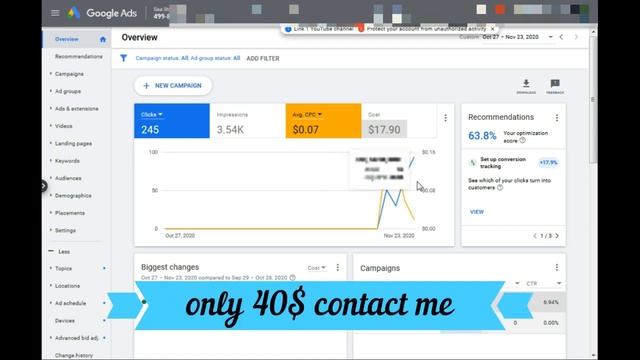Open the feedback icon
Image resolution: width=640 pixels, height=360 pixels.
(555, 86)
